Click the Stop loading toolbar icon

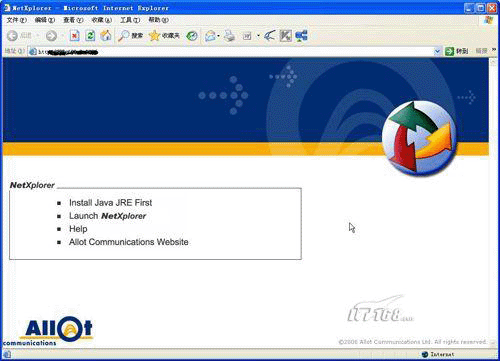coord(74,36)
